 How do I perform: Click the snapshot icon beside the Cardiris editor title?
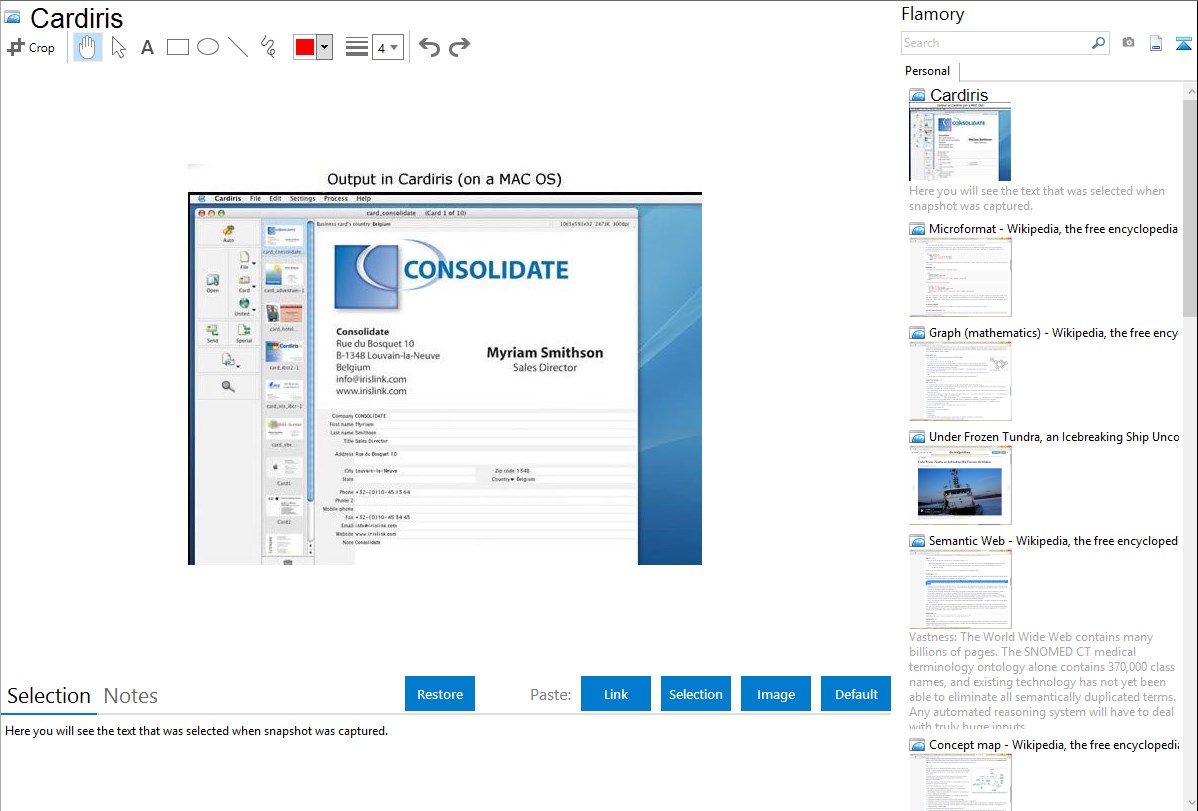12,18
